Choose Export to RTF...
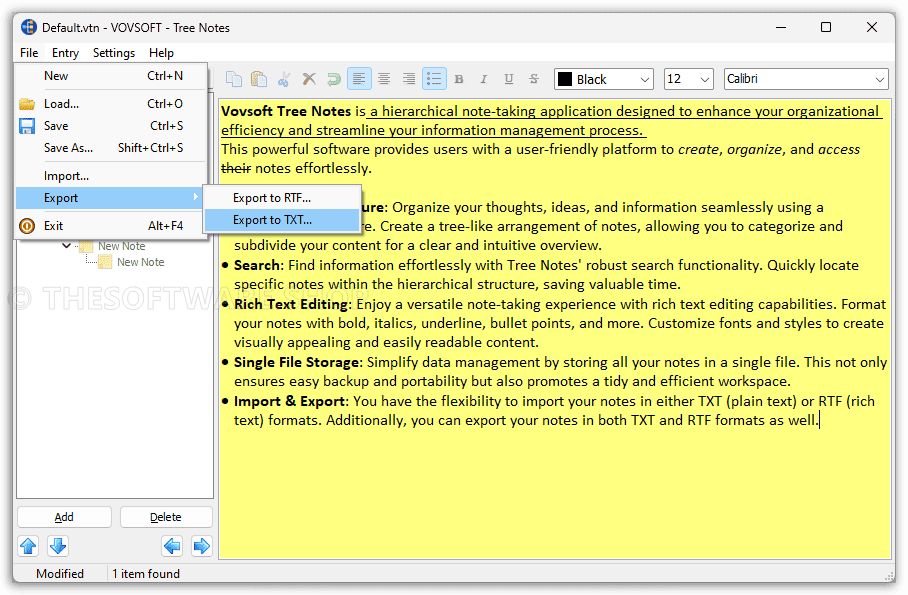 (x=282, y=198)
